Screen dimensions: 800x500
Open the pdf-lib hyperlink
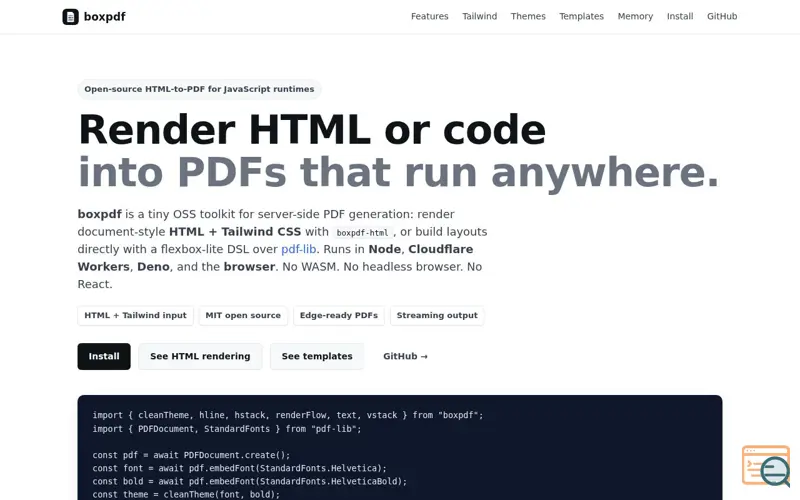(298, 249)
